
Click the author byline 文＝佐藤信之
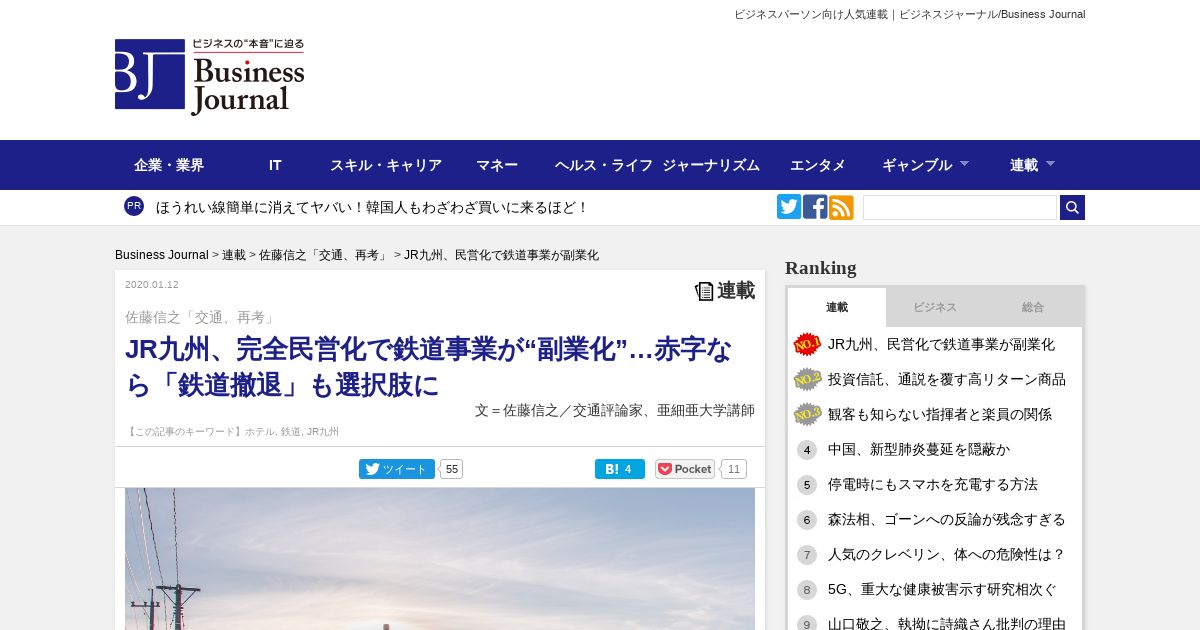pos(615,410)
